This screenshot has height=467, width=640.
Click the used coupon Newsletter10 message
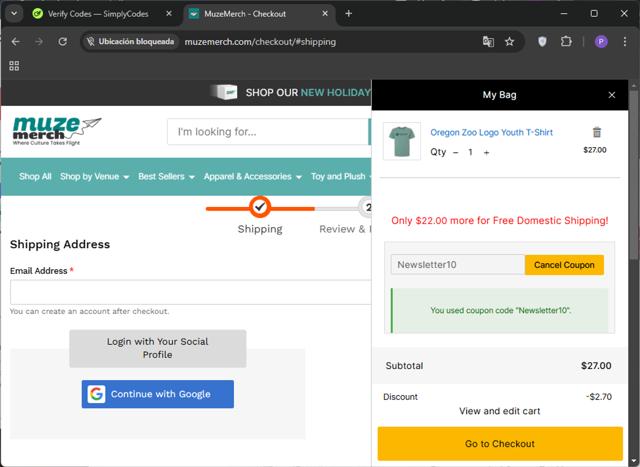point(500,310)
